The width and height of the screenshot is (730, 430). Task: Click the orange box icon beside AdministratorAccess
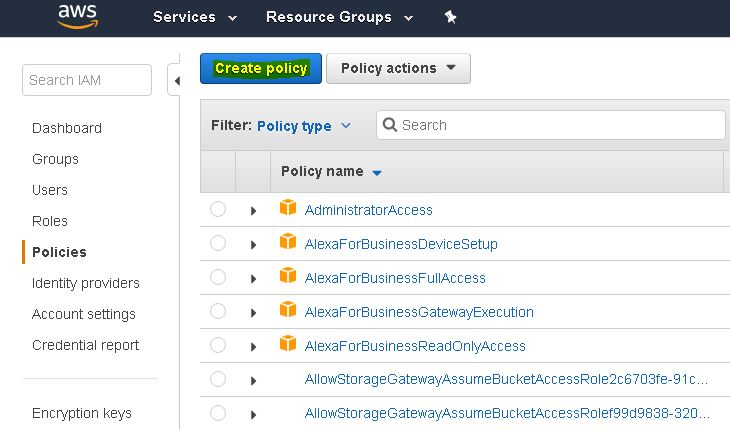click(x=288, y=209)
